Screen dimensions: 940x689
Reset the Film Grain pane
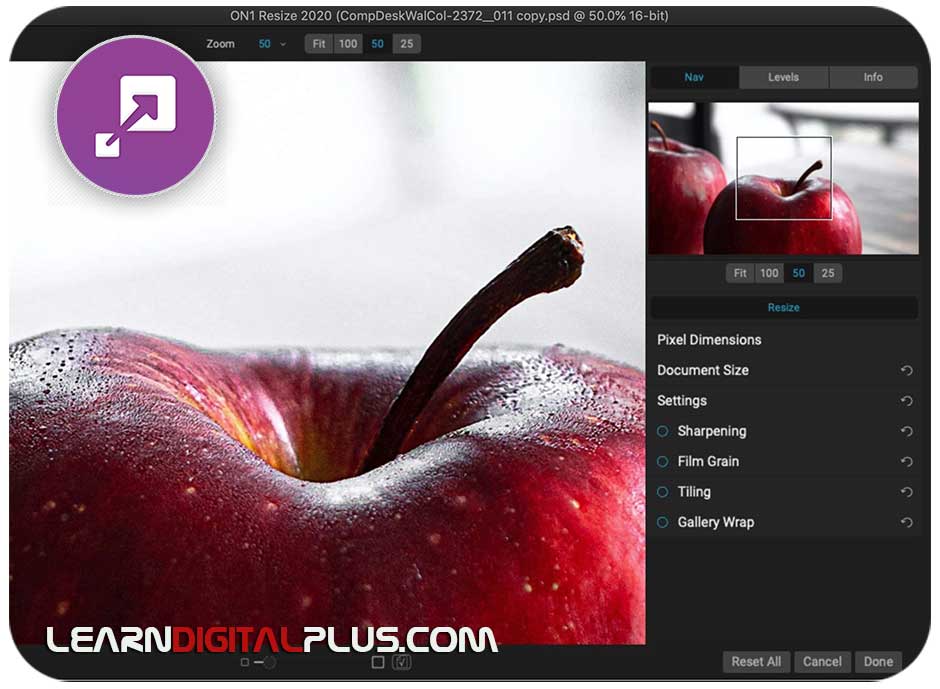[x=906, y=462]
